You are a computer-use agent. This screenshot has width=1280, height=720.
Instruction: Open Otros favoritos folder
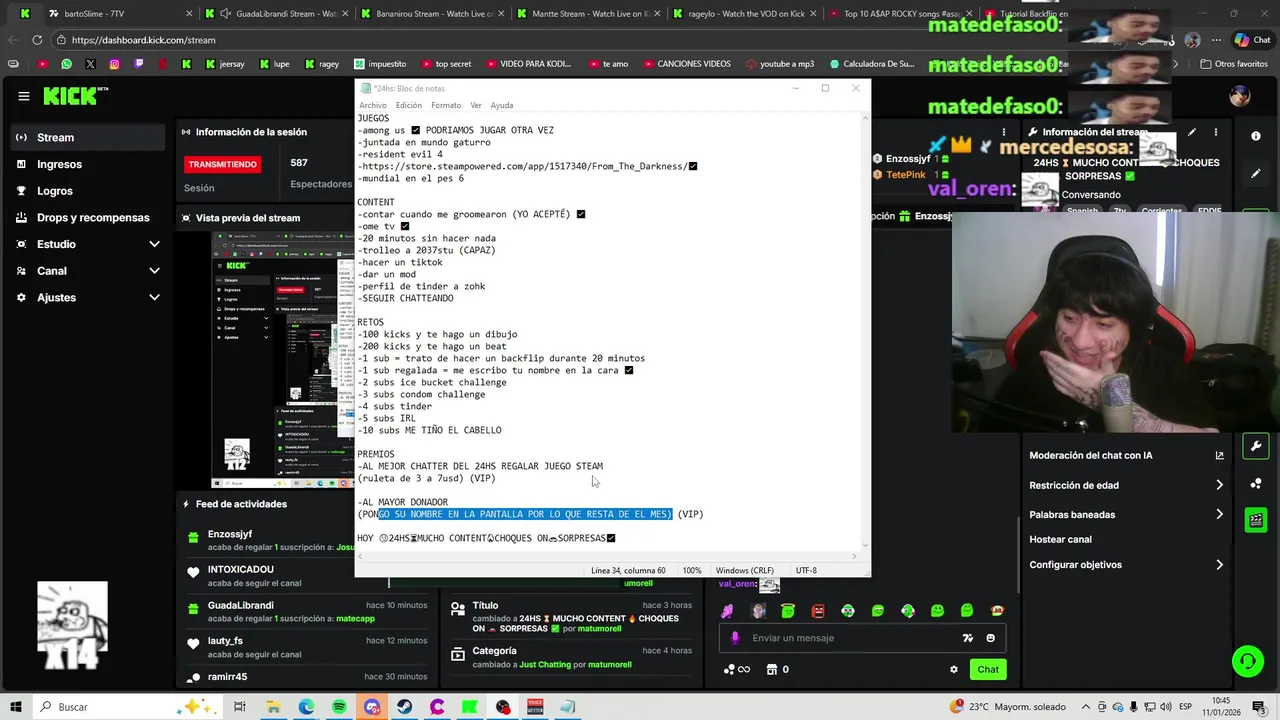(1233, 64)
